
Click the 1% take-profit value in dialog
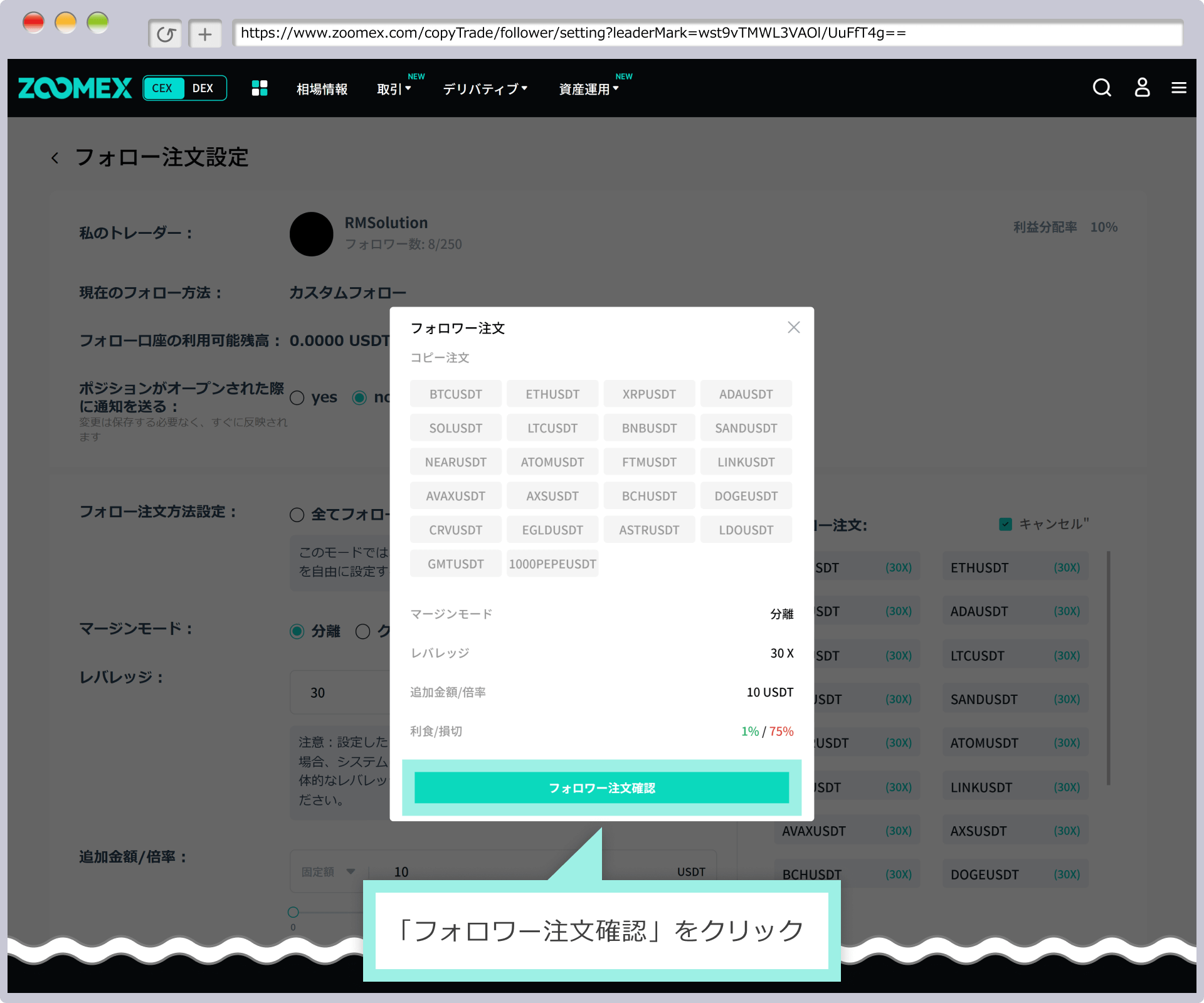click(750, 731)
